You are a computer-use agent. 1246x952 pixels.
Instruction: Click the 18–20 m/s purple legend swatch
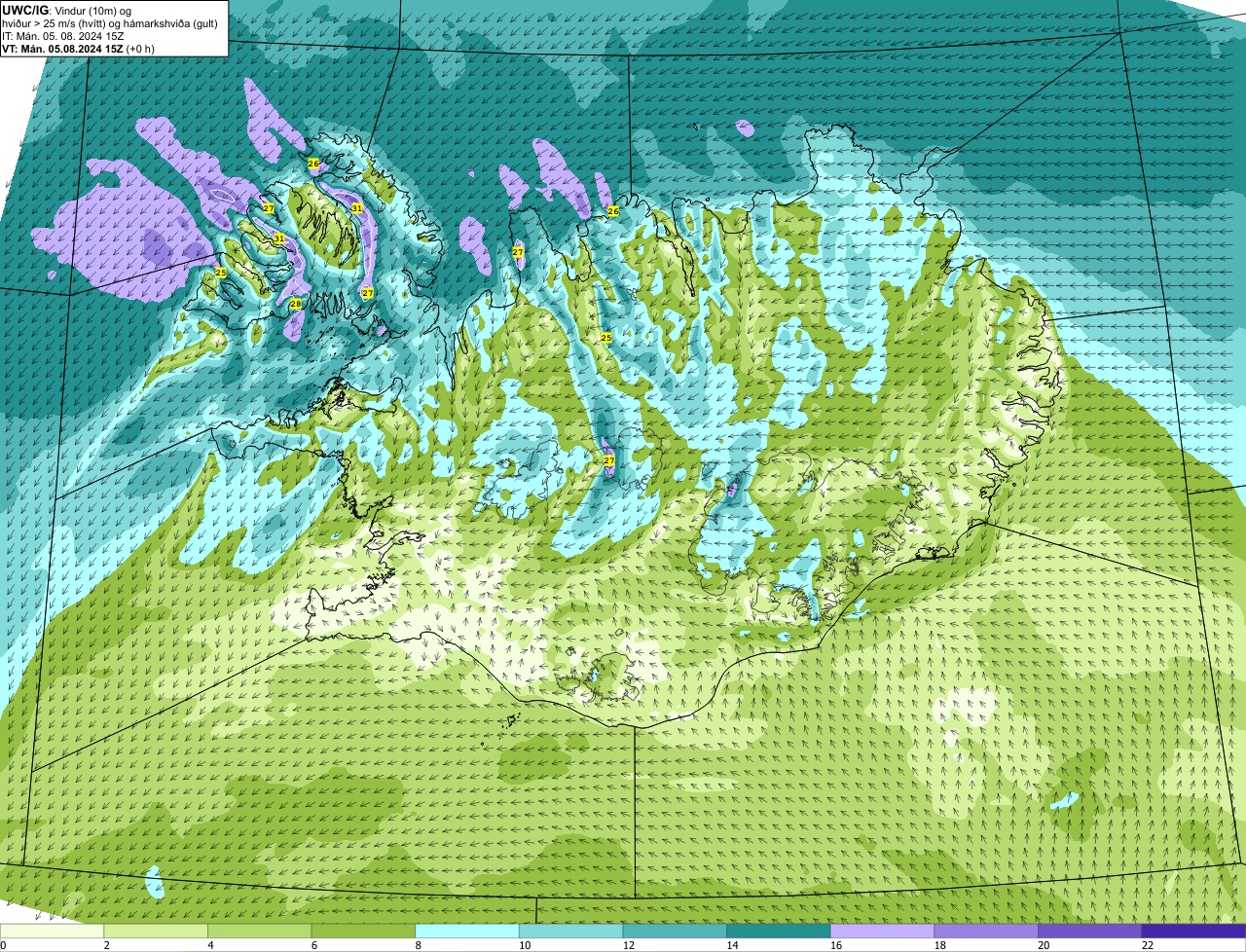coord(986,931)
